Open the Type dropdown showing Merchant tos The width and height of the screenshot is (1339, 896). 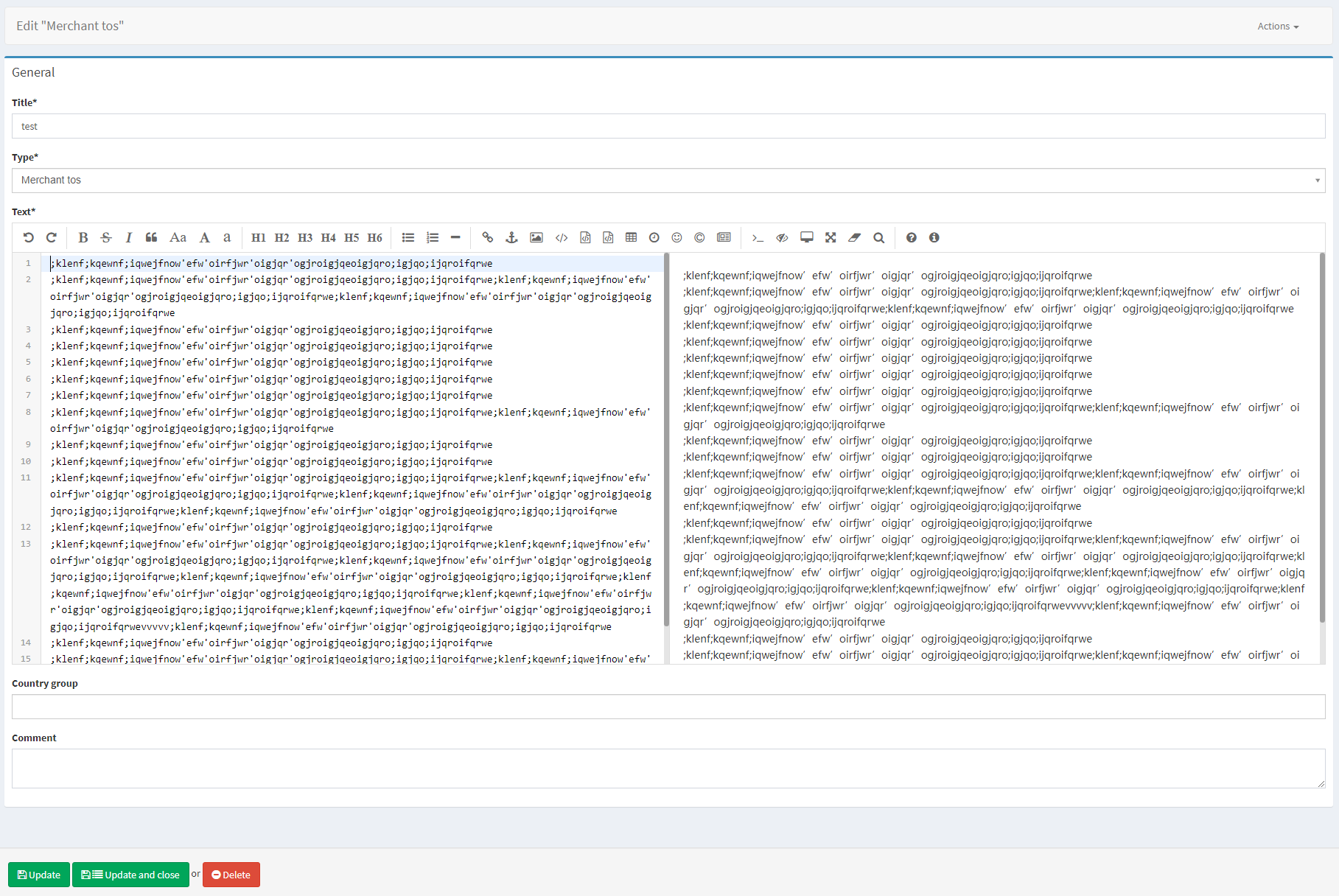click(x=668, y=181)
